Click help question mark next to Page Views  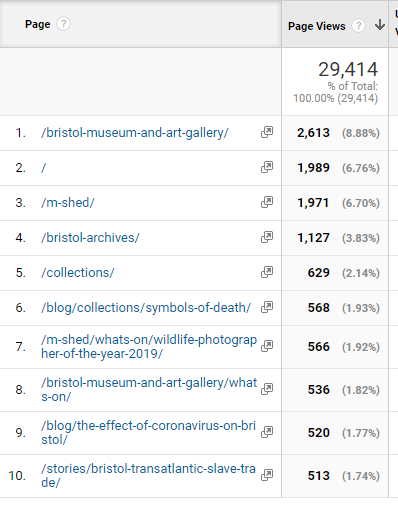point(359,26)
